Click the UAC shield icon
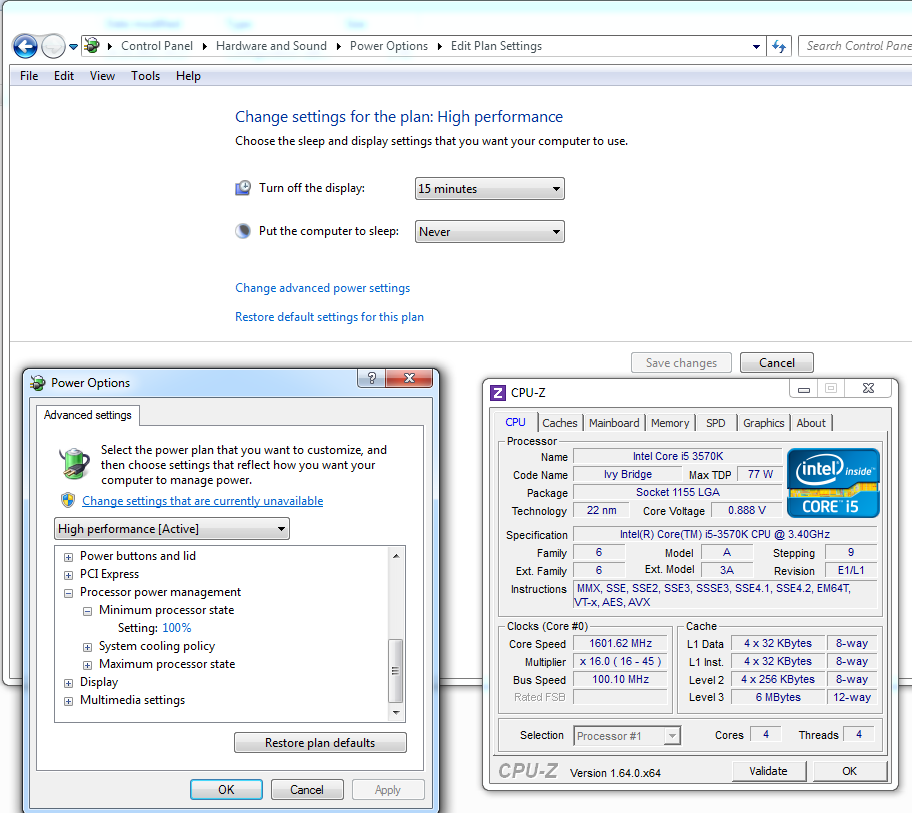The width and height of the screenshot is (912, 813). (x=68, y=500)
